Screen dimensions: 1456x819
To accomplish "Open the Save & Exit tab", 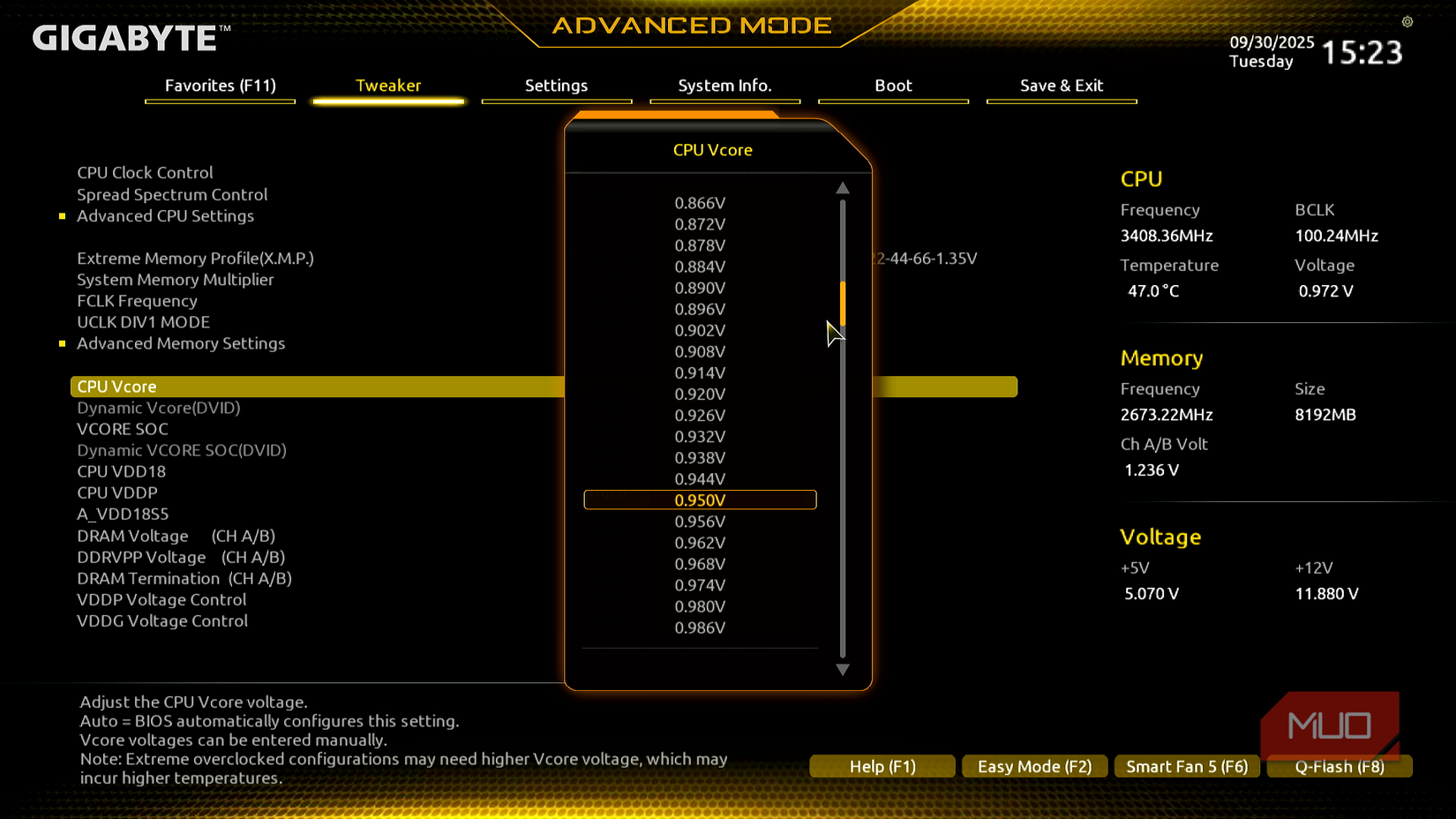I will tap(1062, 86).
